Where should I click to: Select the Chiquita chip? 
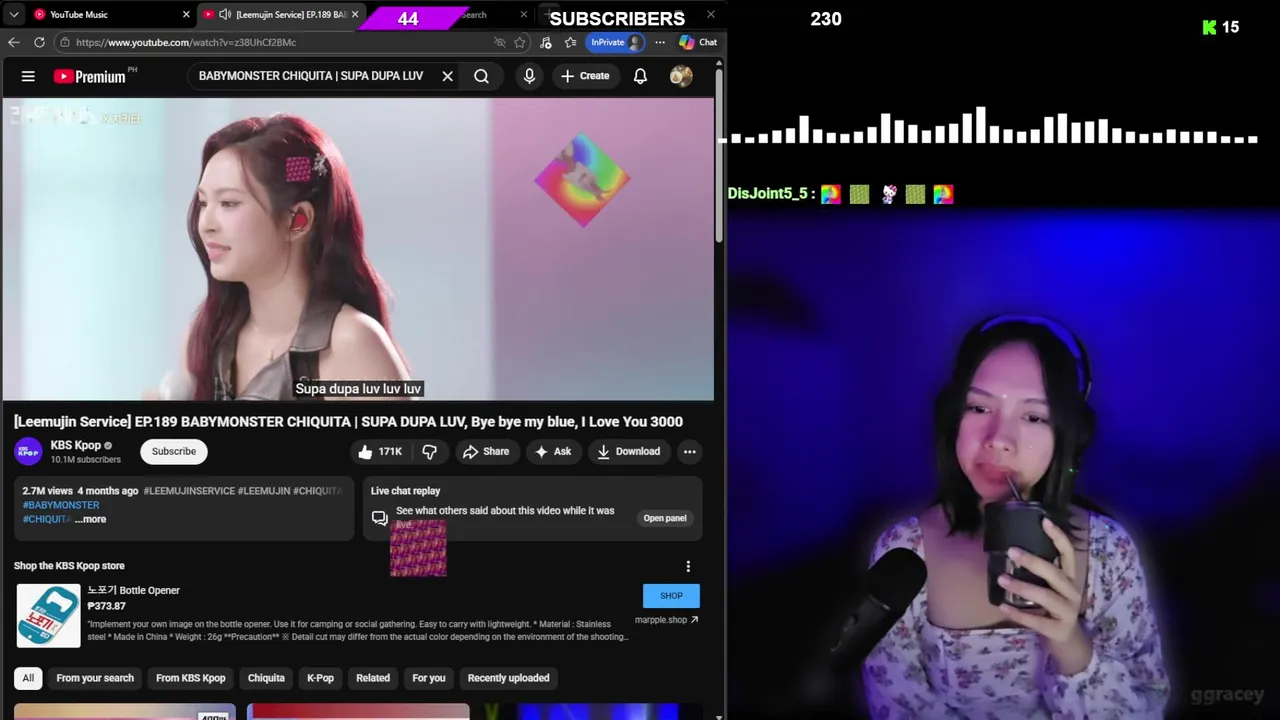[x=266, y=678]
